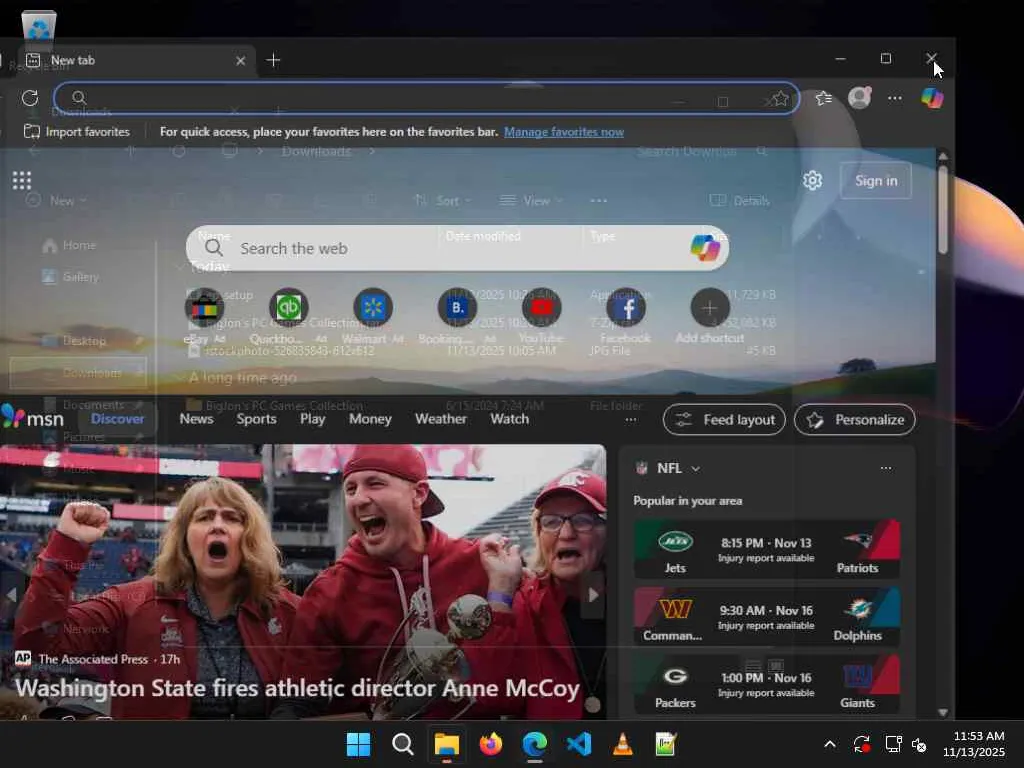Screen dimensions: 1024x768
Task: Open page settings gear icon
Action: point(812,180)
